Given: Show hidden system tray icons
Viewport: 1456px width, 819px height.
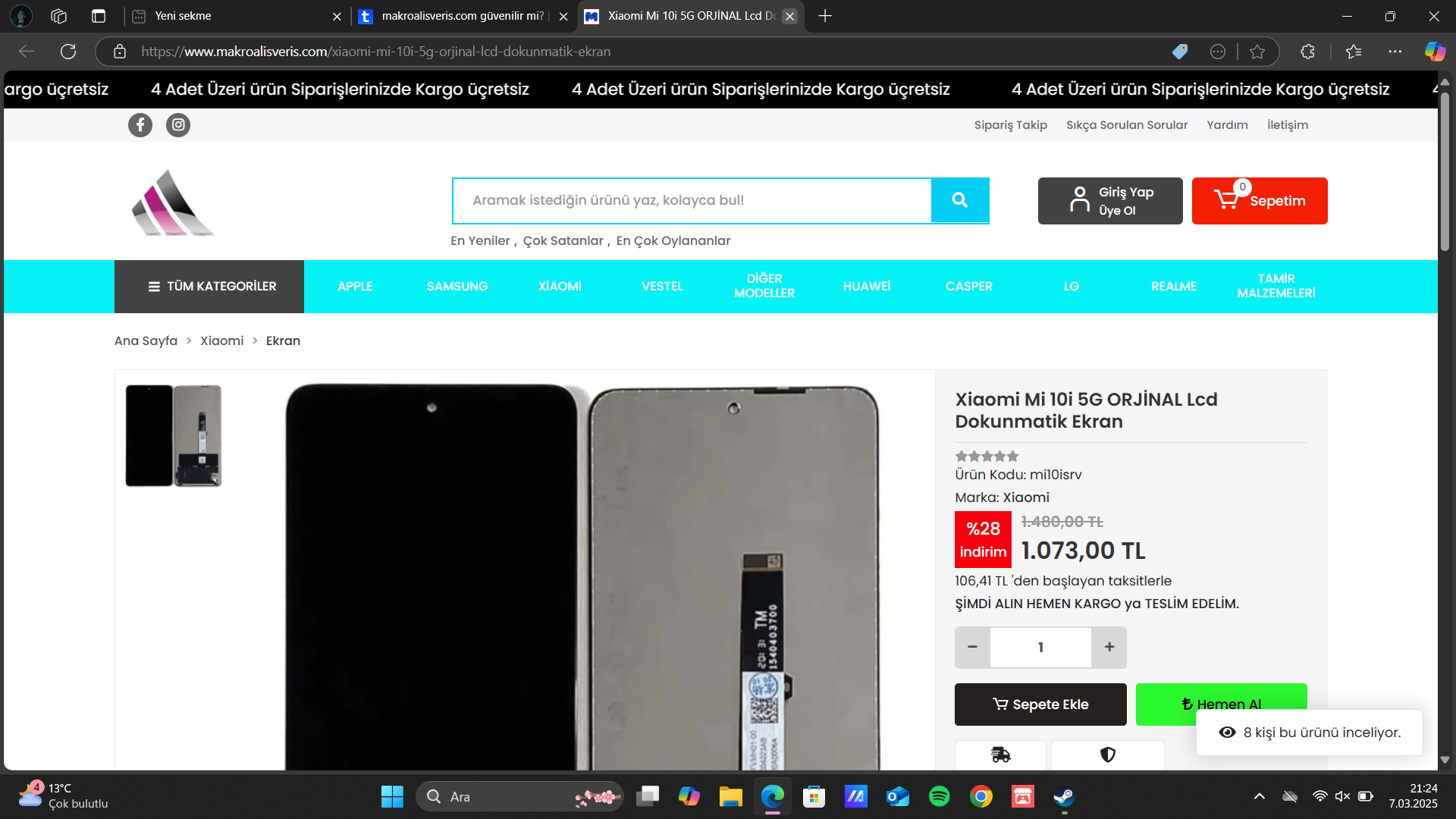Looking at the screenshot, I should [x=1259, y=796].
